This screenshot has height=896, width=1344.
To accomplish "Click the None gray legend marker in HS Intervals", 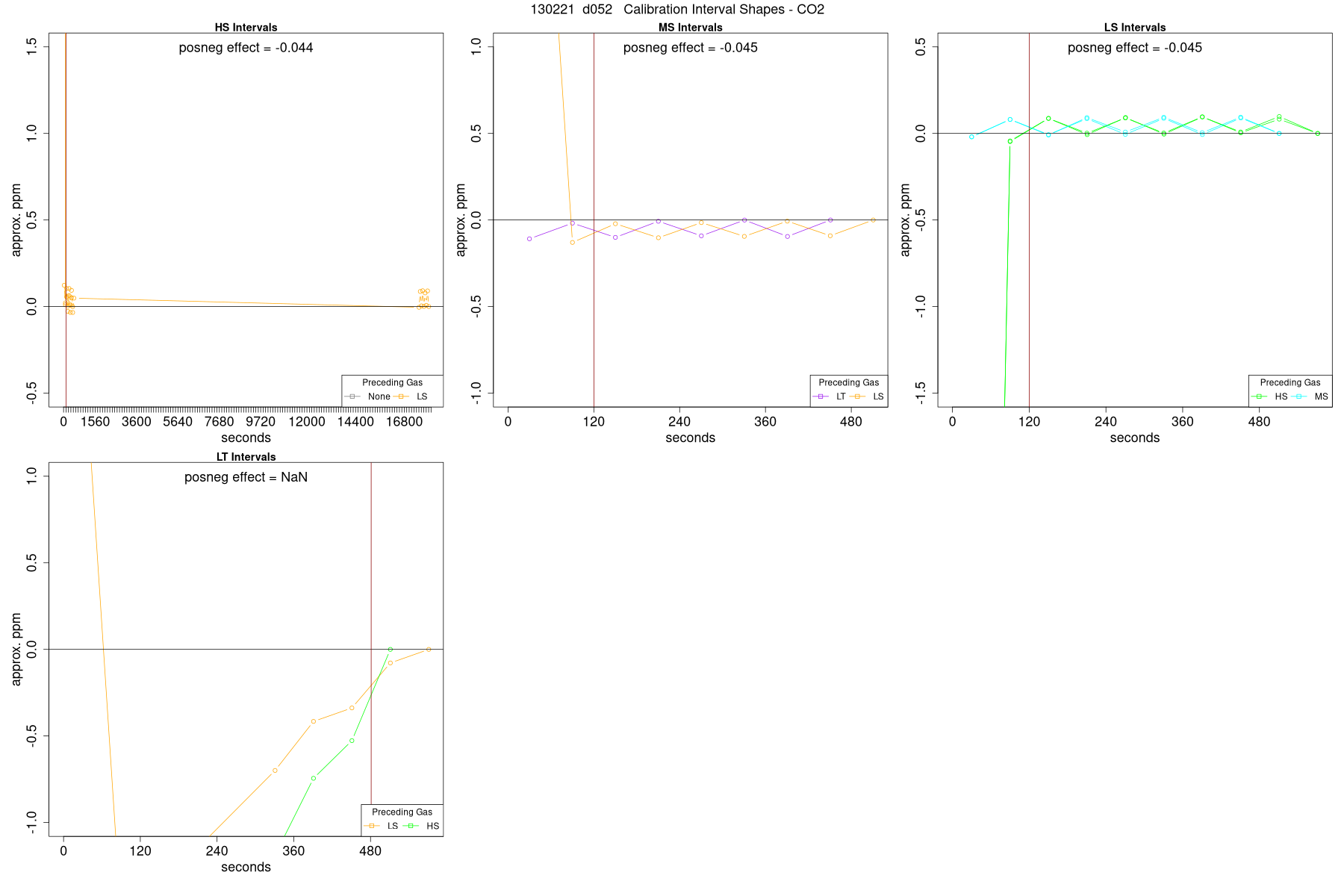I will (352, 396).
